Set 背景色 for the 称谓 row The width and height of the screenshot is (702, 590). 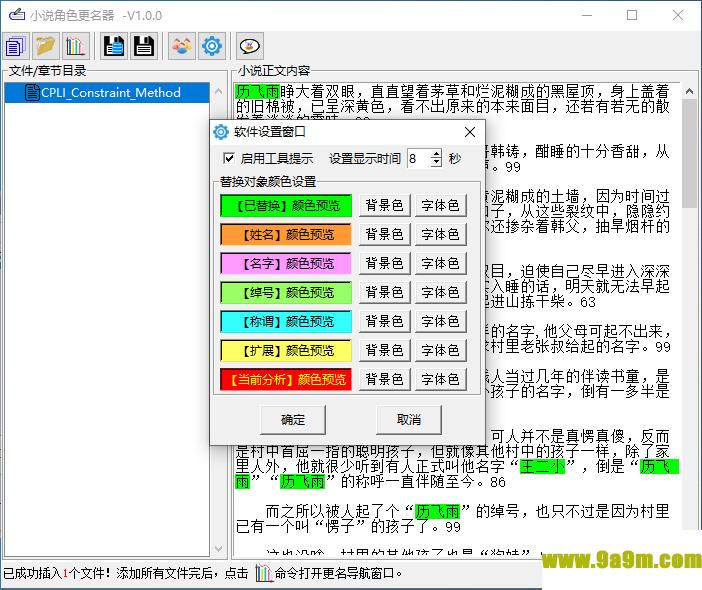coord(385,321)
